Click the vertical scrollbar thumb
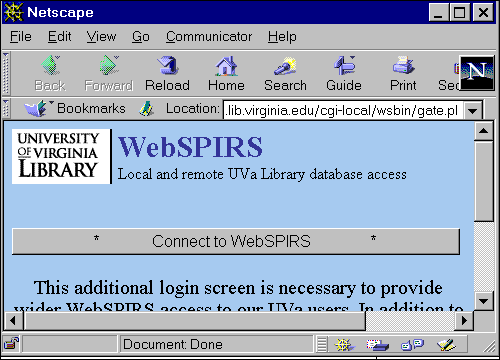The width and height of the screenshot is (500, 360). point(484,181)
